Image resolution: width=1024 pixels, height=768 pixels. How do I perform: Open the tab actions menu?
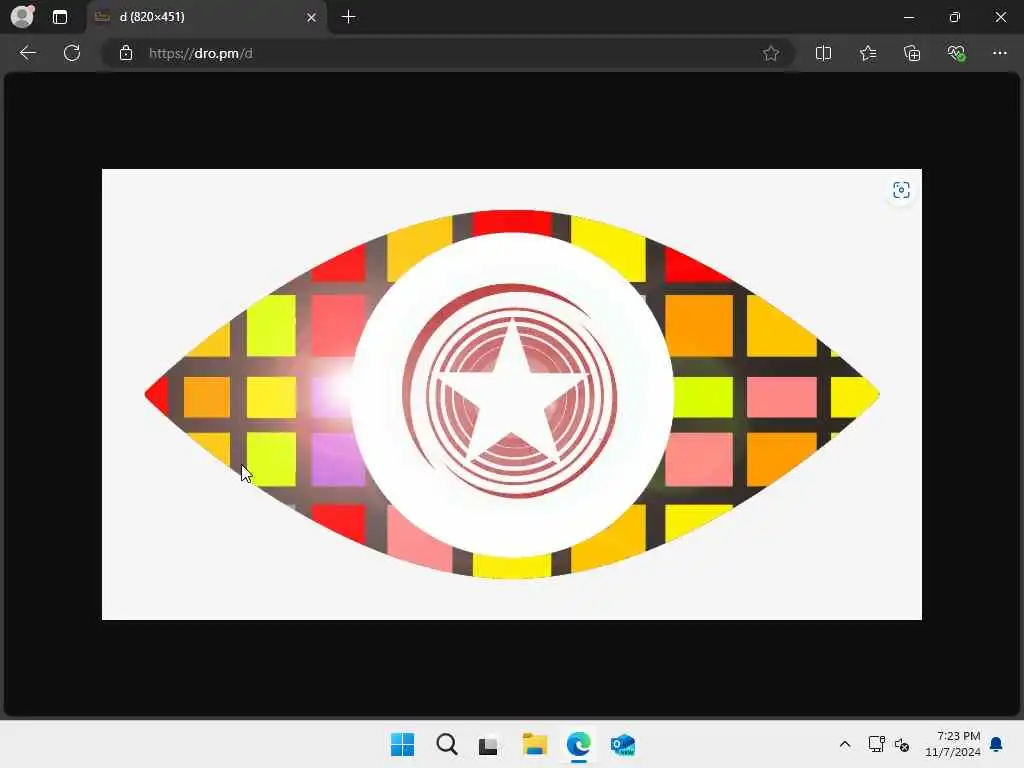click(59, 17)
